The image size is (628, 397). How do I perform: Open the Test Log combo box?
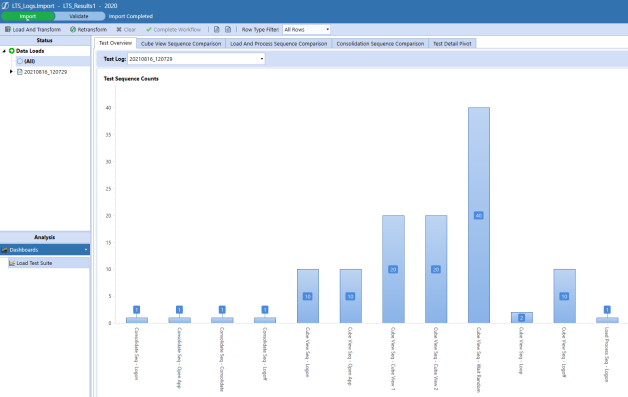point(196,59)
